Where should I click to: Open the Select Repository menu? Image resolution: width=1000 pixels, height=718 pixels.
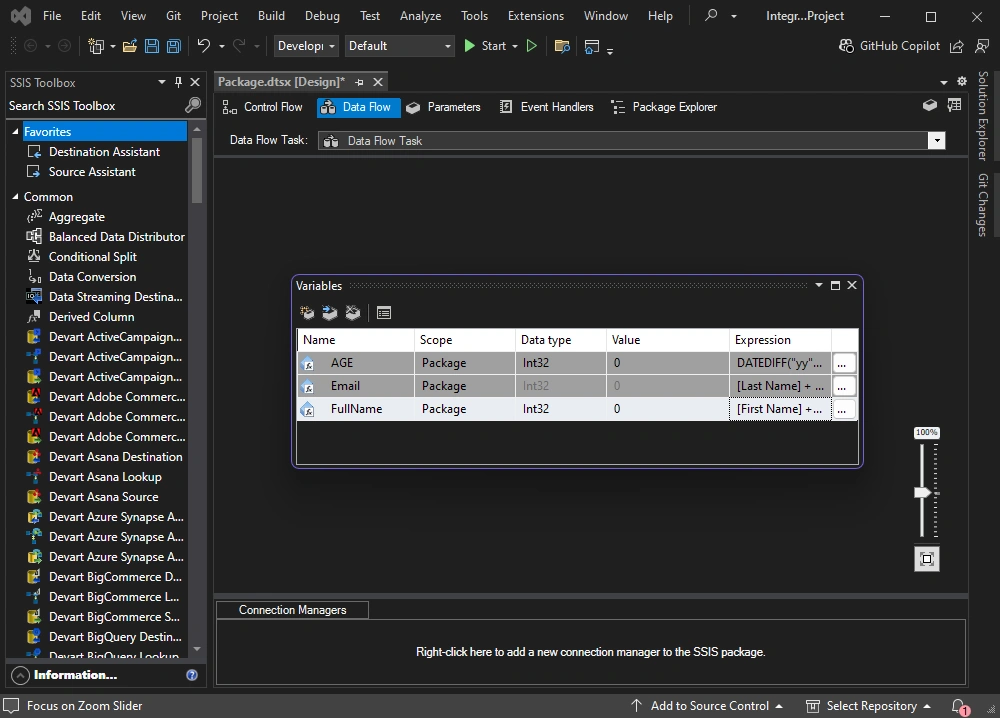[x=868, y=706]
